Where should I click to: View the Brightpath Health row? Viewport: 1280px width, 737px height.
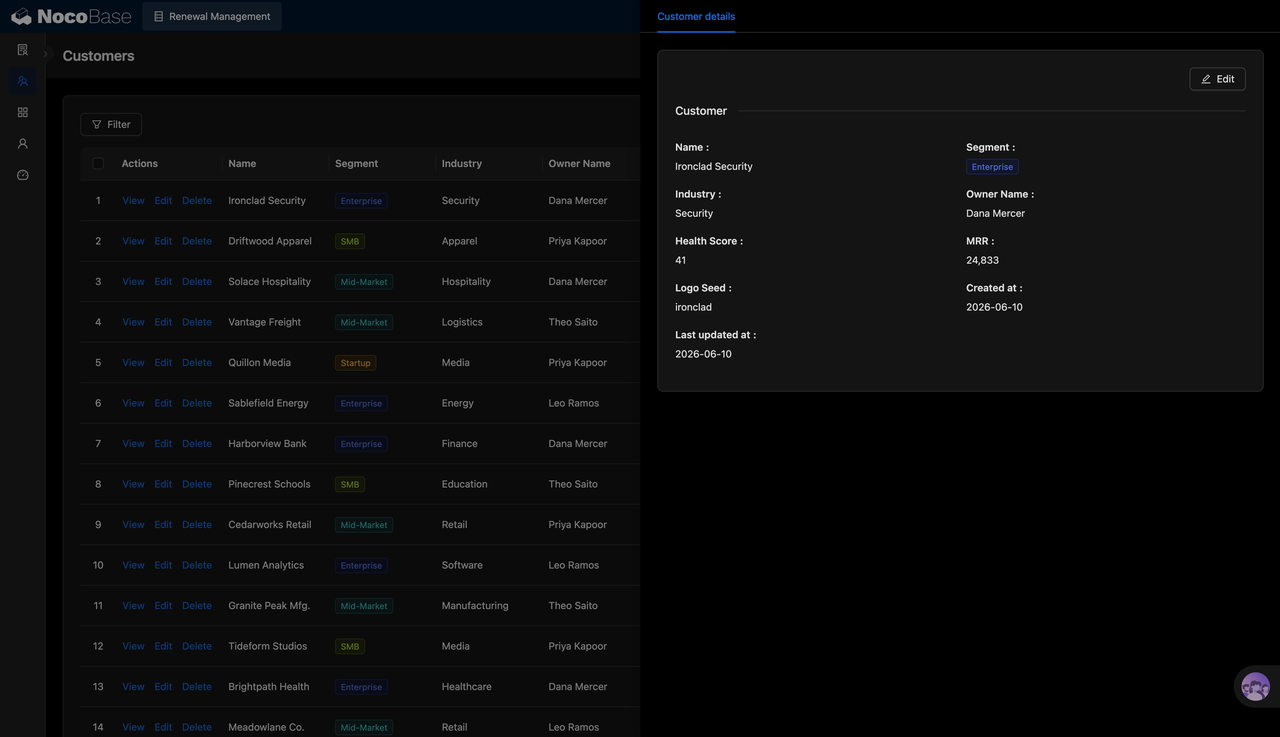point(133,687)
